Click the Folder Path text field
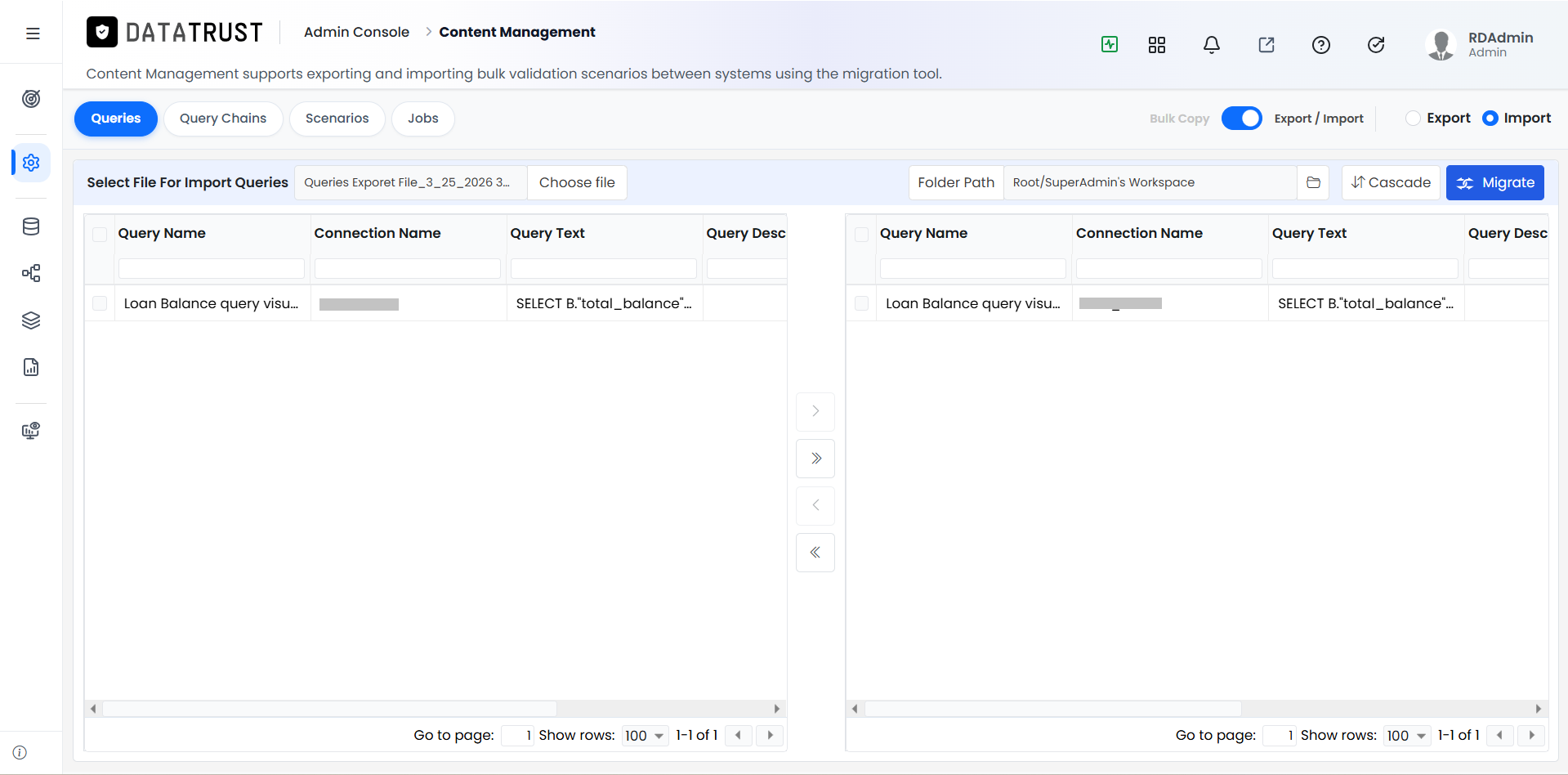 (x=1150, y=182)
